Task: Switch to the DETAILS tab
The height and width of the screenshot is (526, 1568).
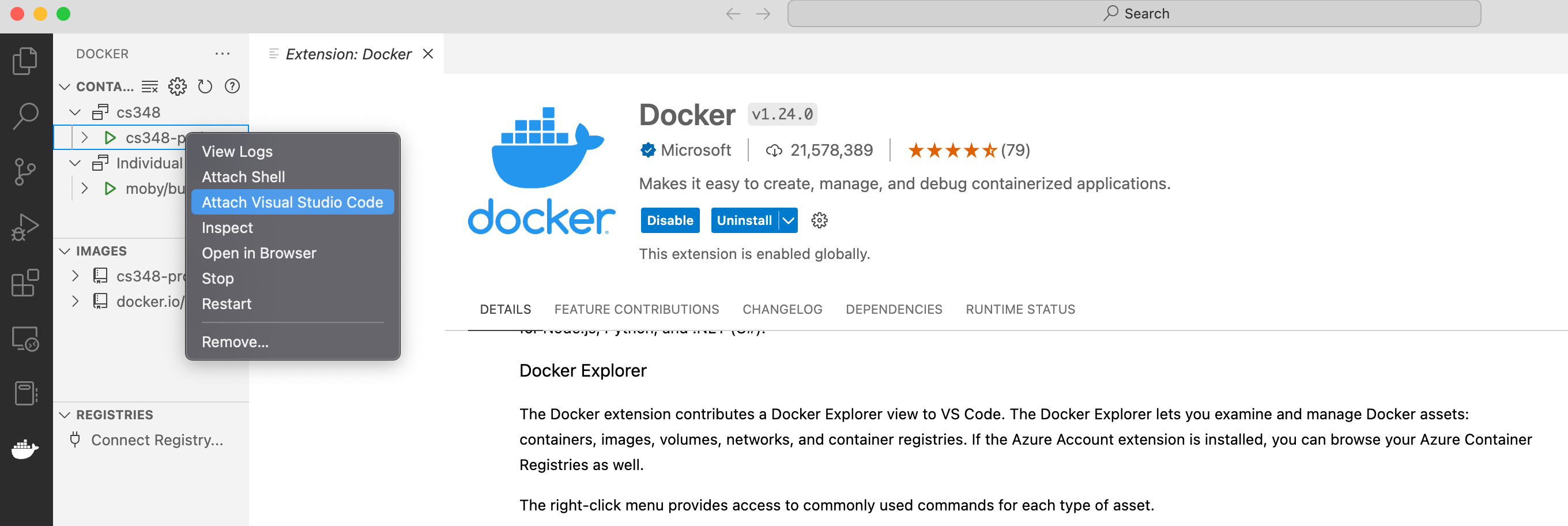Action: pos(505,309)
